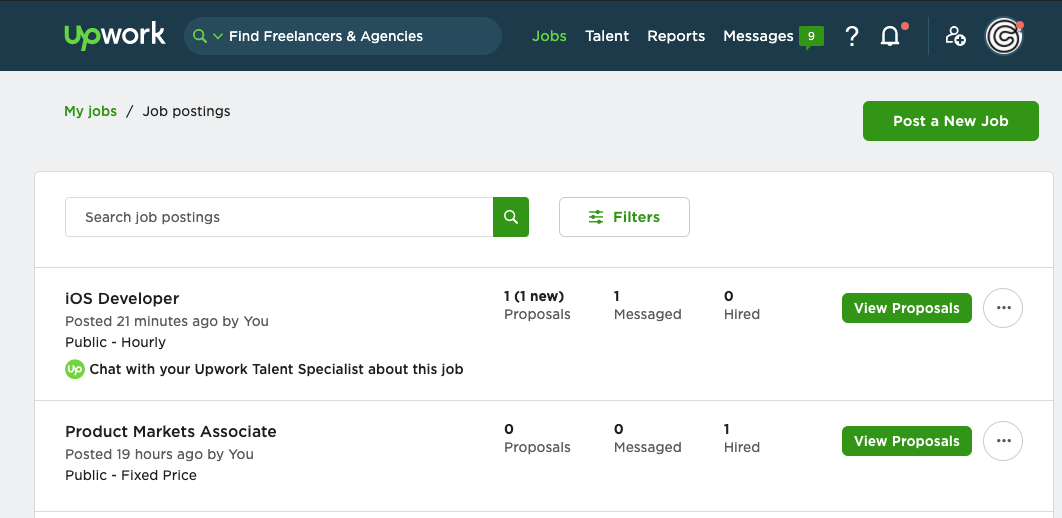Click the Upwork Talent Specialist chat icon
The height and width of the screenshot is (518, 1062).
point(75,369)
